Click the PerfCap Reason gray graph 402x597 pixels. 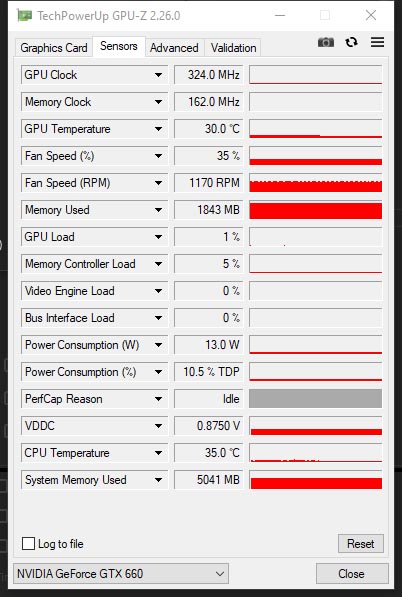coord(316,399)
